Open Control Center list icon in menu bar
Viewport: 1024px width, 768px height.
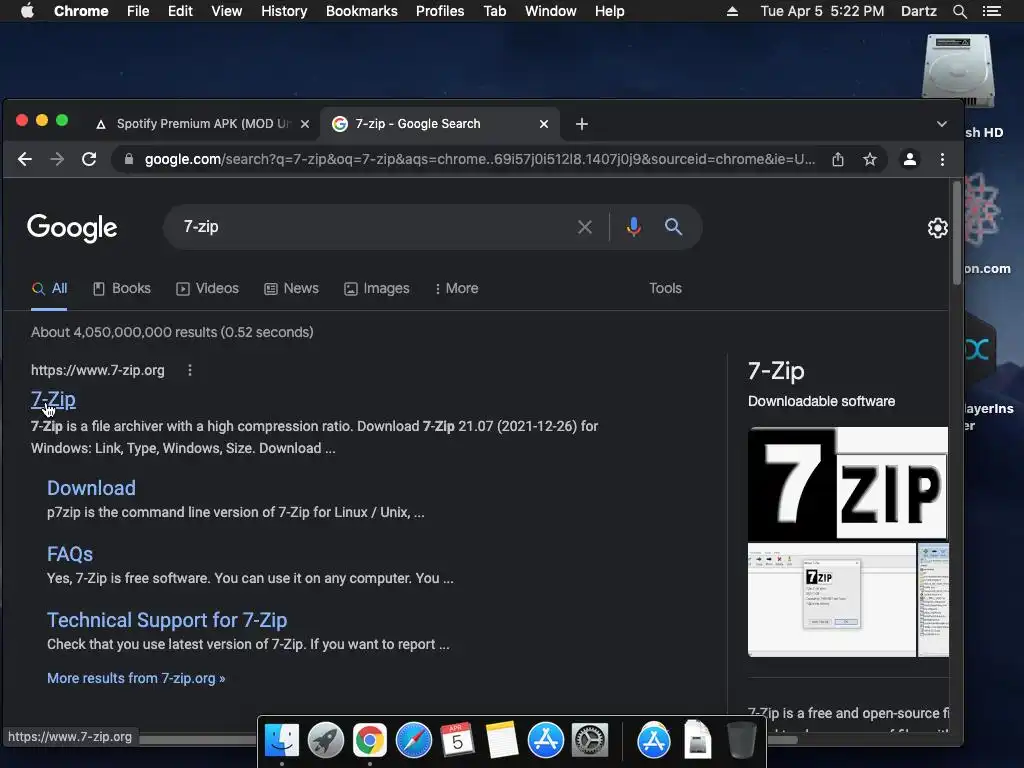click(991, 11)
